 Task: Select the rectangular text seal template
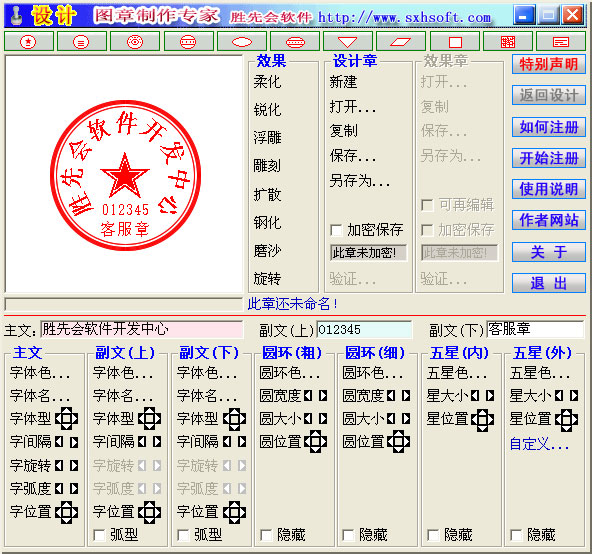561,42
